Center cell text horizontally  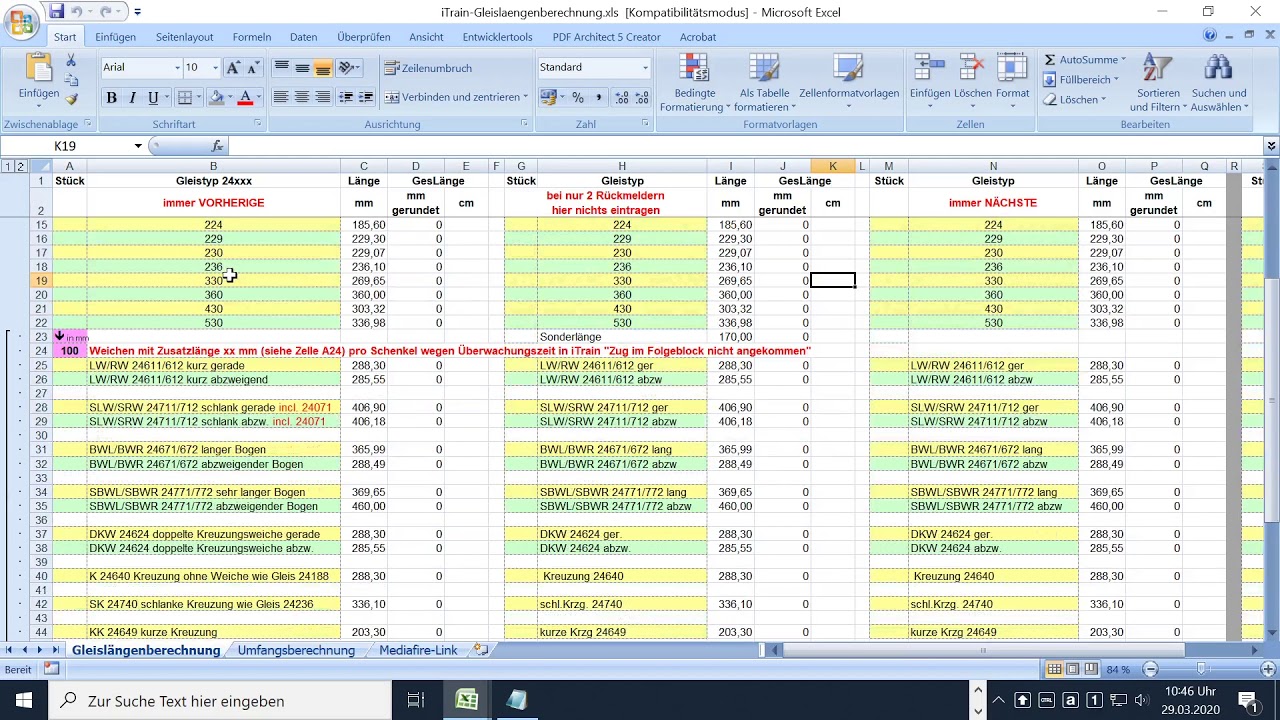click(302, 97)
